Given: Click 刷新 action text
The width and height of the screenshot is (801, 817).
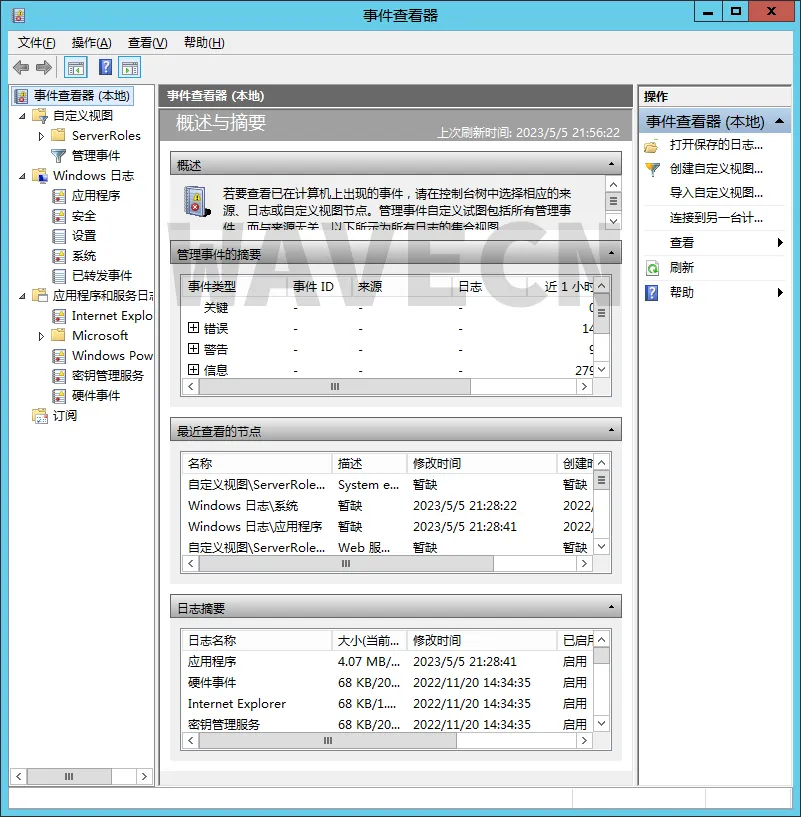Looking at the screenshot, I should pos(682,268).
